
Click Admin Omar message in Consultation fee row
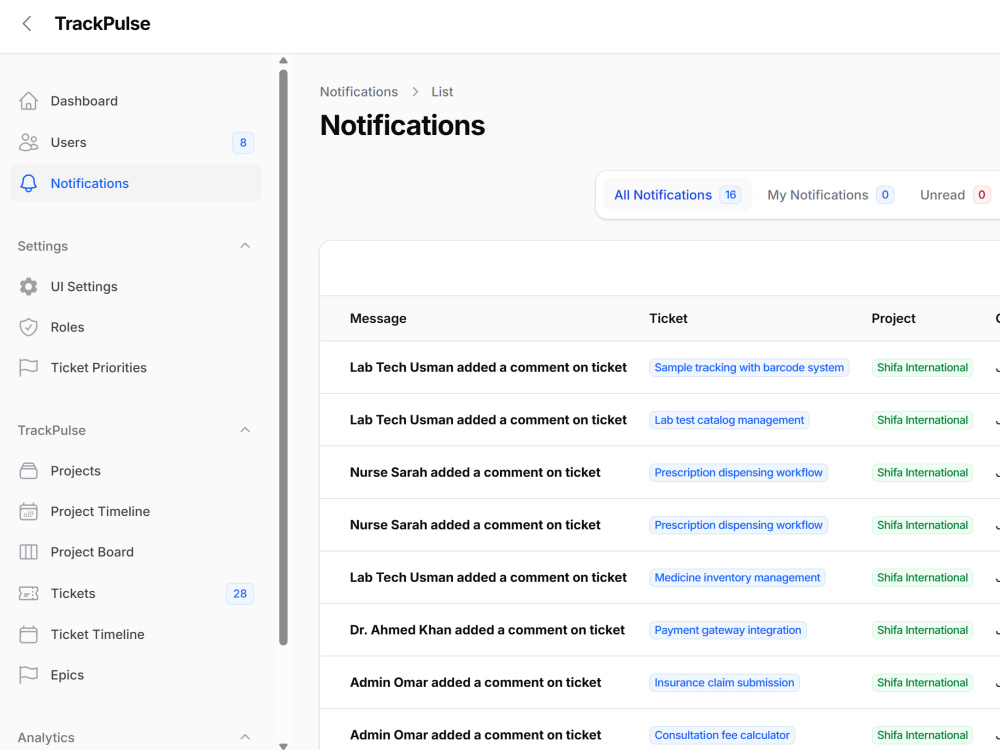tap(475, 735)
